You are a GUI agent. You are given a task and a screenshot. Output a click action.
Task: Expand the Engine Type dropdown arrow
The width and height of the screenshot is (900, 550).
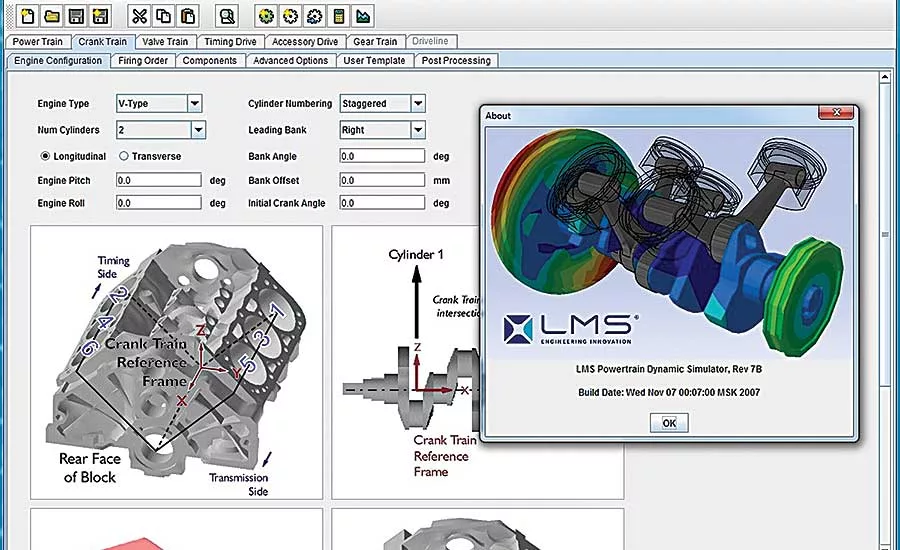pyautogui.click(x=195, y=103)
